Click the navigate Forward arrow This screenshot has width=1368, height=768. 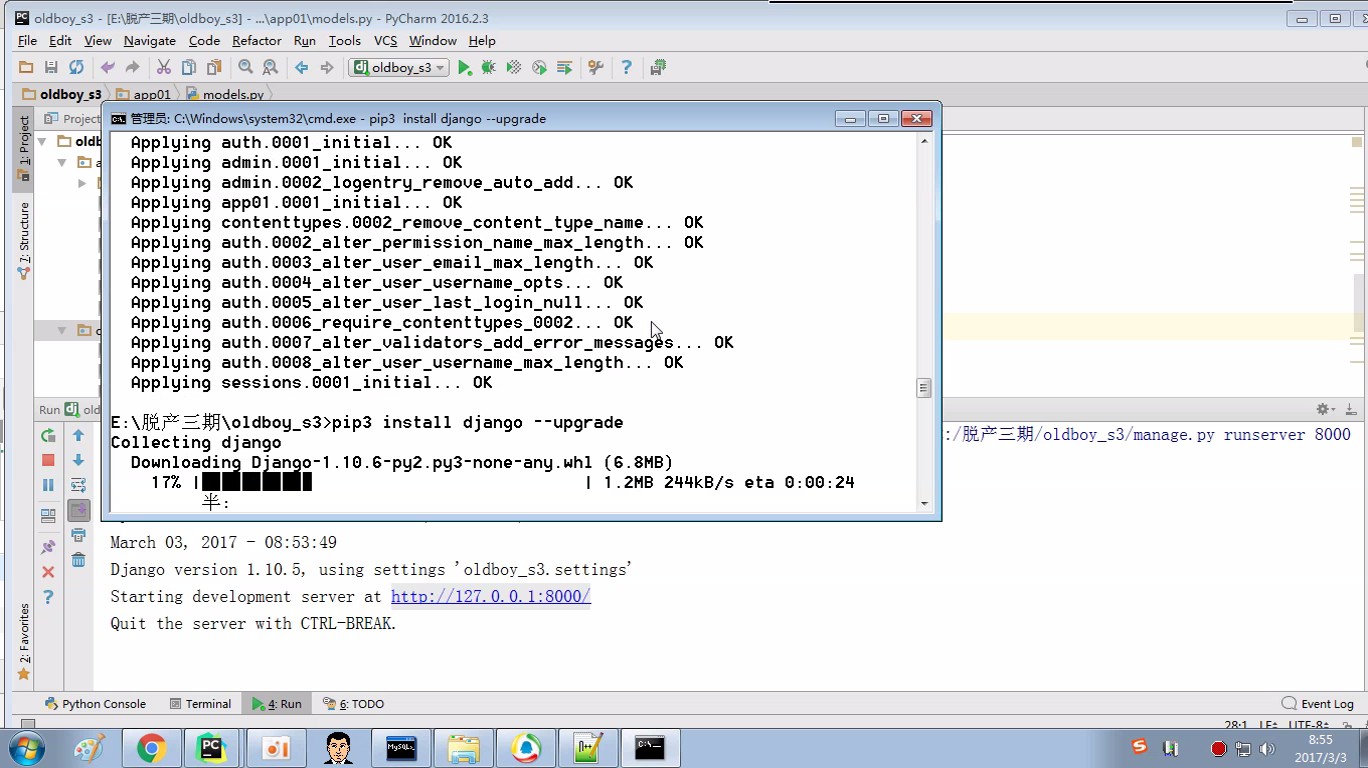tap(326, 67)
